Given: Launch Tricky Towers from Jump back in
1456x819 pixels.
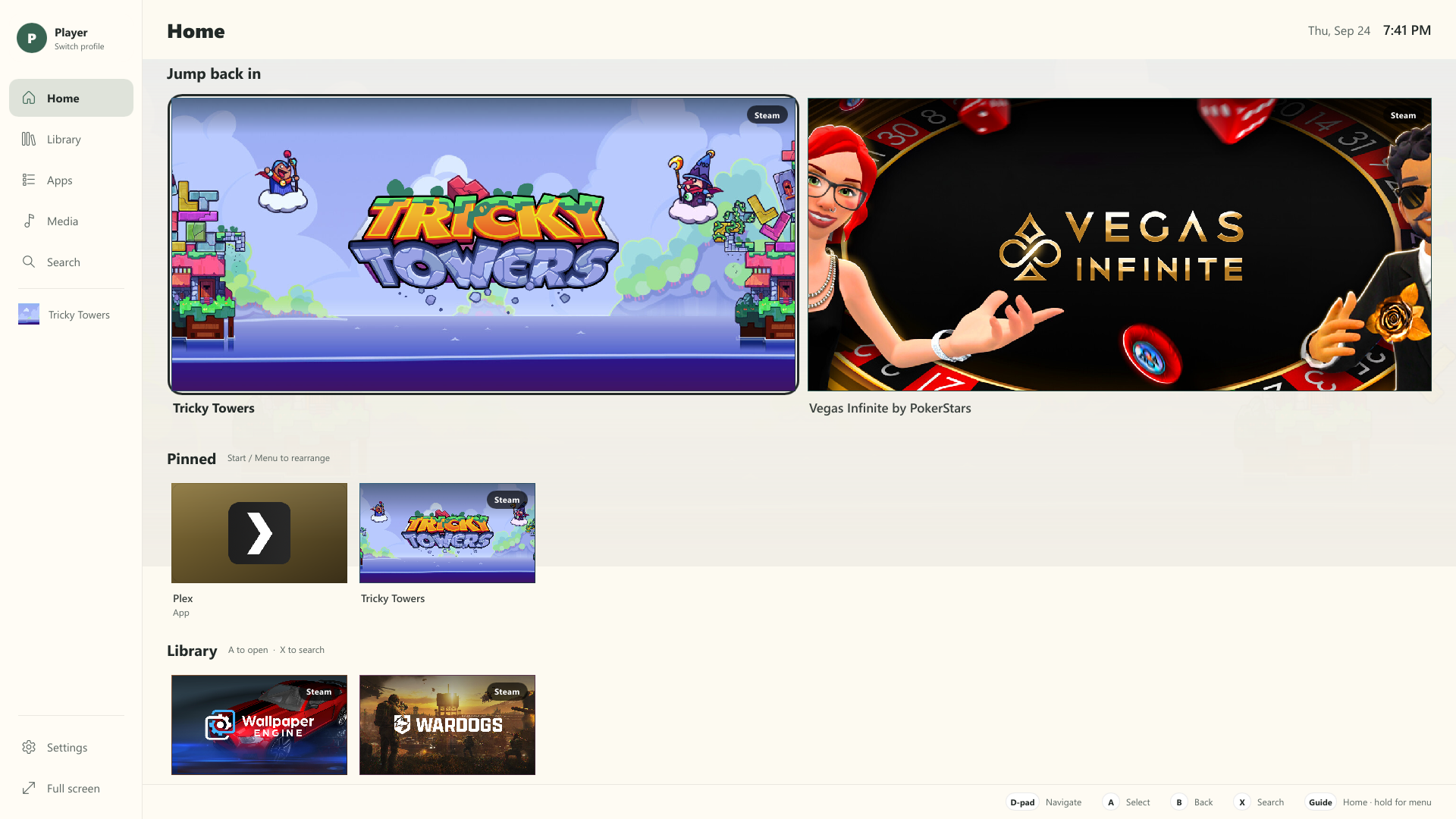Looking at the screenshot, I should click(x=483, y=244).
